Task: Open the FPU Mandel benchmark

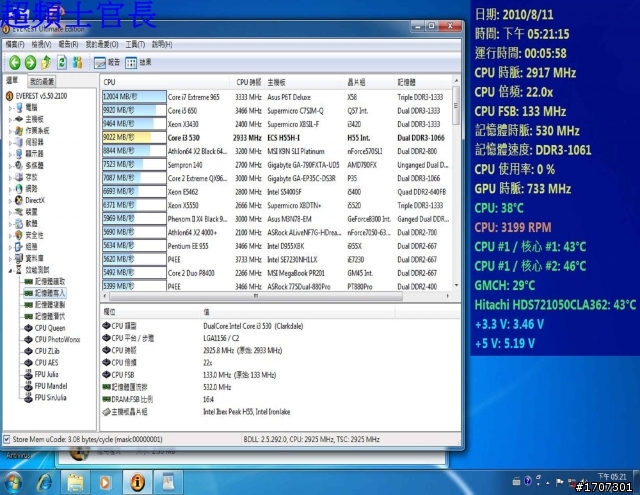Action: 45,386
